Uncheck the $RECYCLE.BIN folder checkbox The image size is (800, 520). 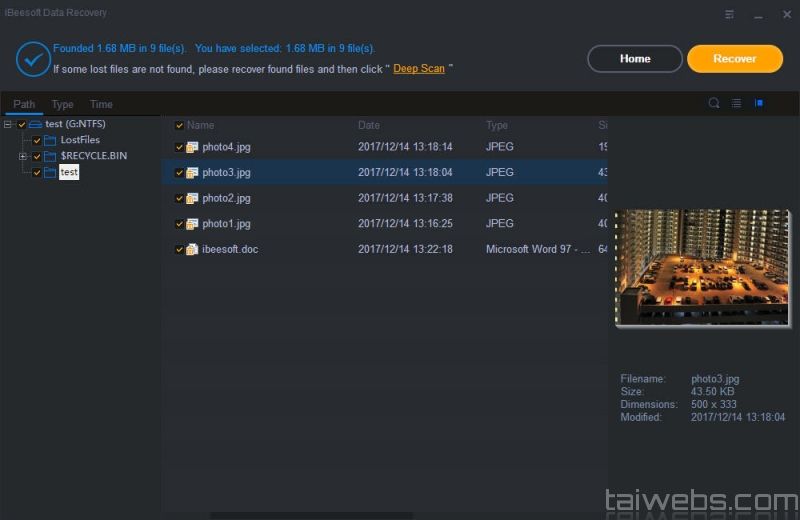(37, 157)
